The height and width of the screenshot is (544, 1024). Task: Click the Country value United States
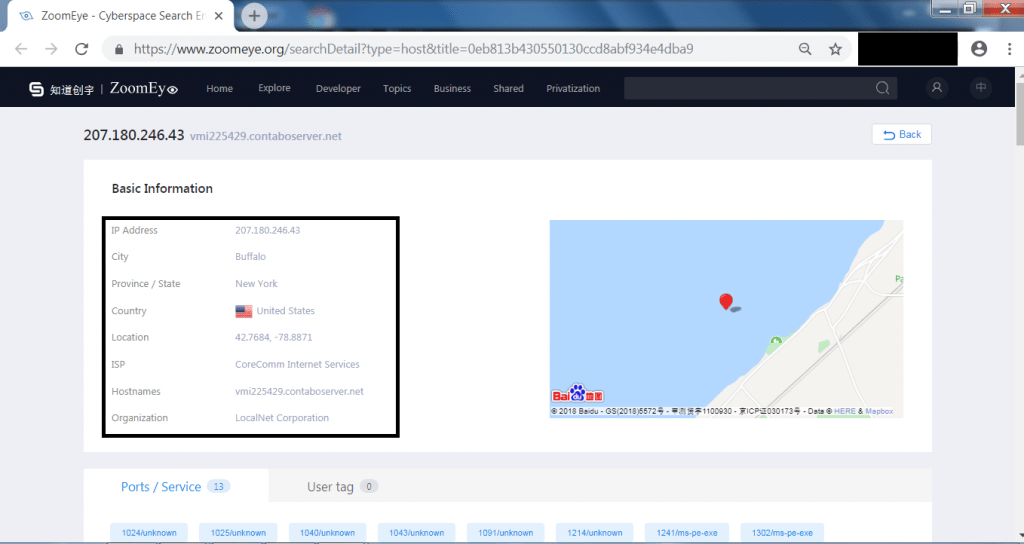pyautogui.click(x=285, y=311)
